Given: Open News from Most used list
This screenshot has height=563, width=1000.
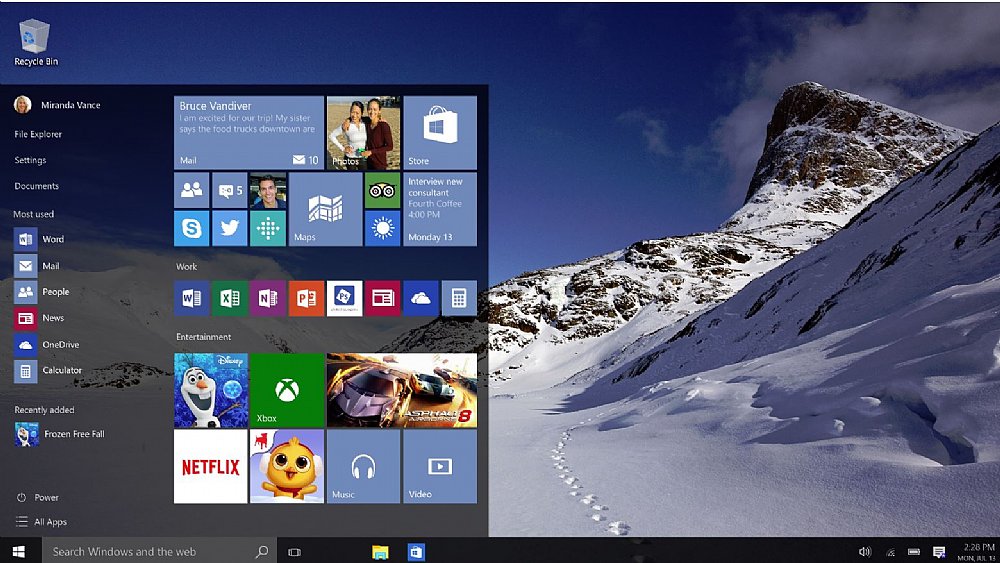Looking at the screenshot, I should [40, 318].
